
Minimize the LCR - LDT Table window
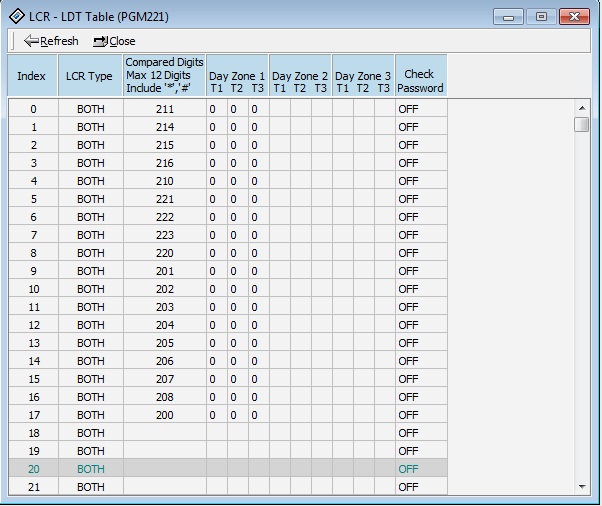point(509,17)
